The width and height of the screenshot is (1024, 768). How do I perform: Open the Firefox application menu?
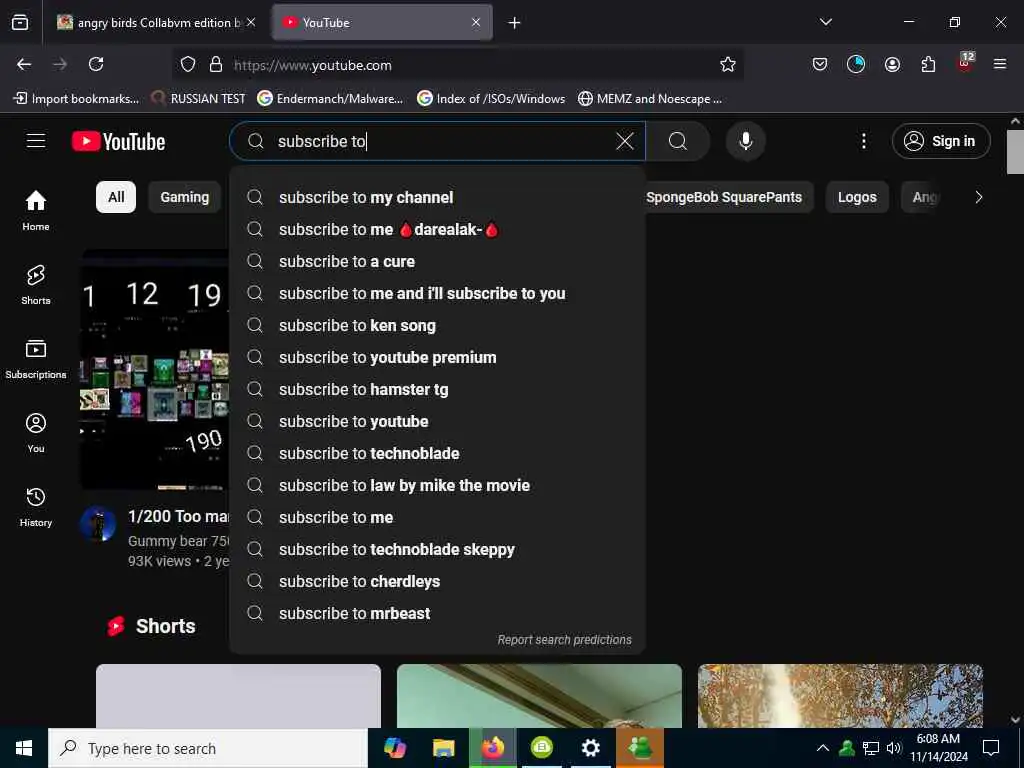[x=1000, y=64]
